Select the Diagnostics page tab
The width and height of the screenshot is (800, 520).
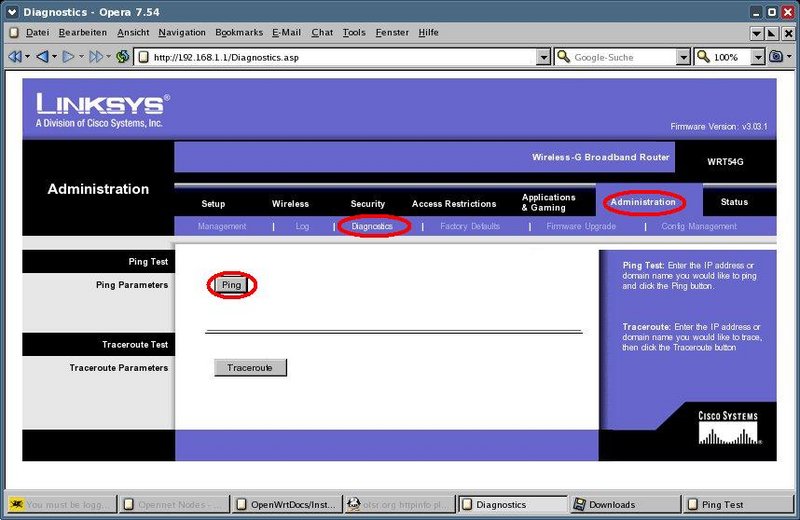point(513,505)
